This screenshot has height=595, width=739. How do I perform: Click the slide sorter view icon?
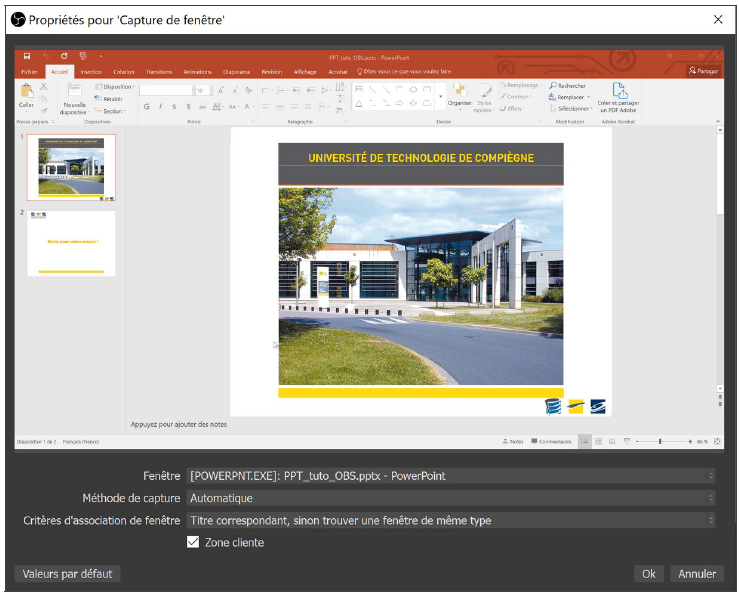click(x=599, y=441)
